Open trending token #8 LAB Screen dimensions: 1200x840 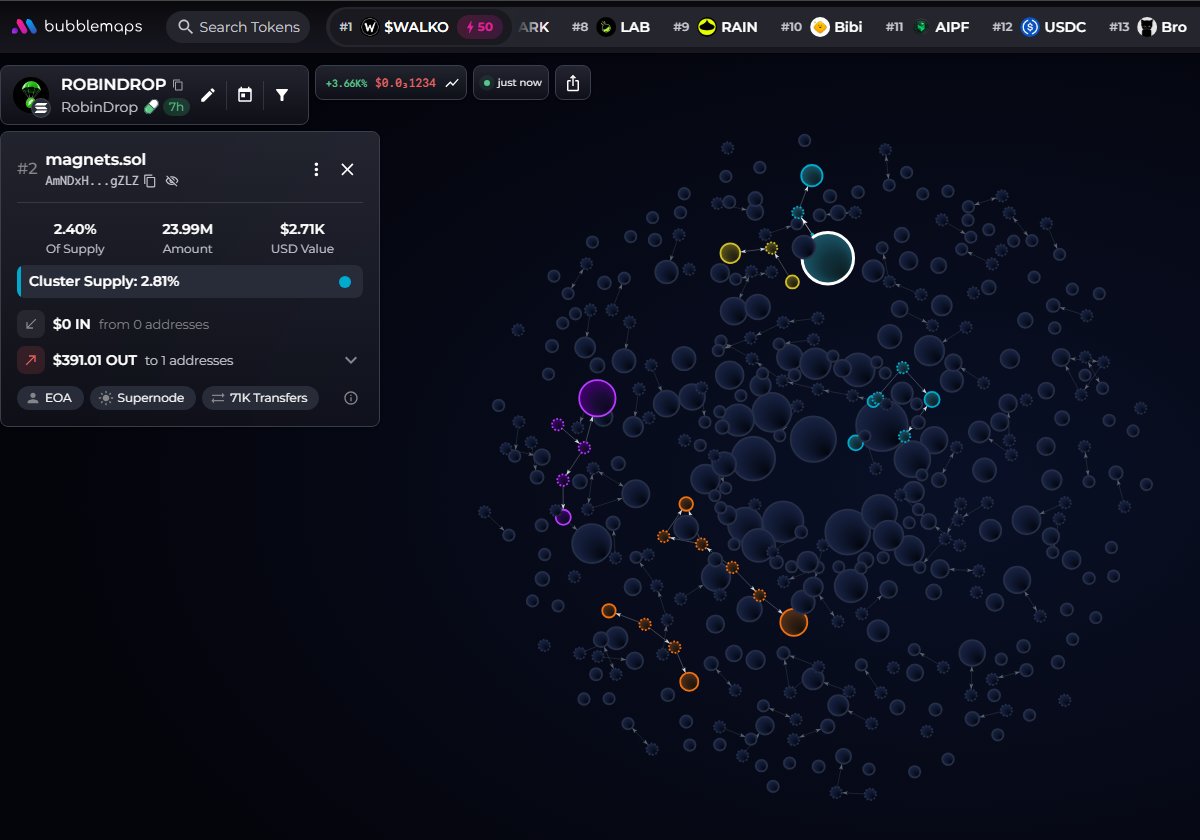click(611, 27)
